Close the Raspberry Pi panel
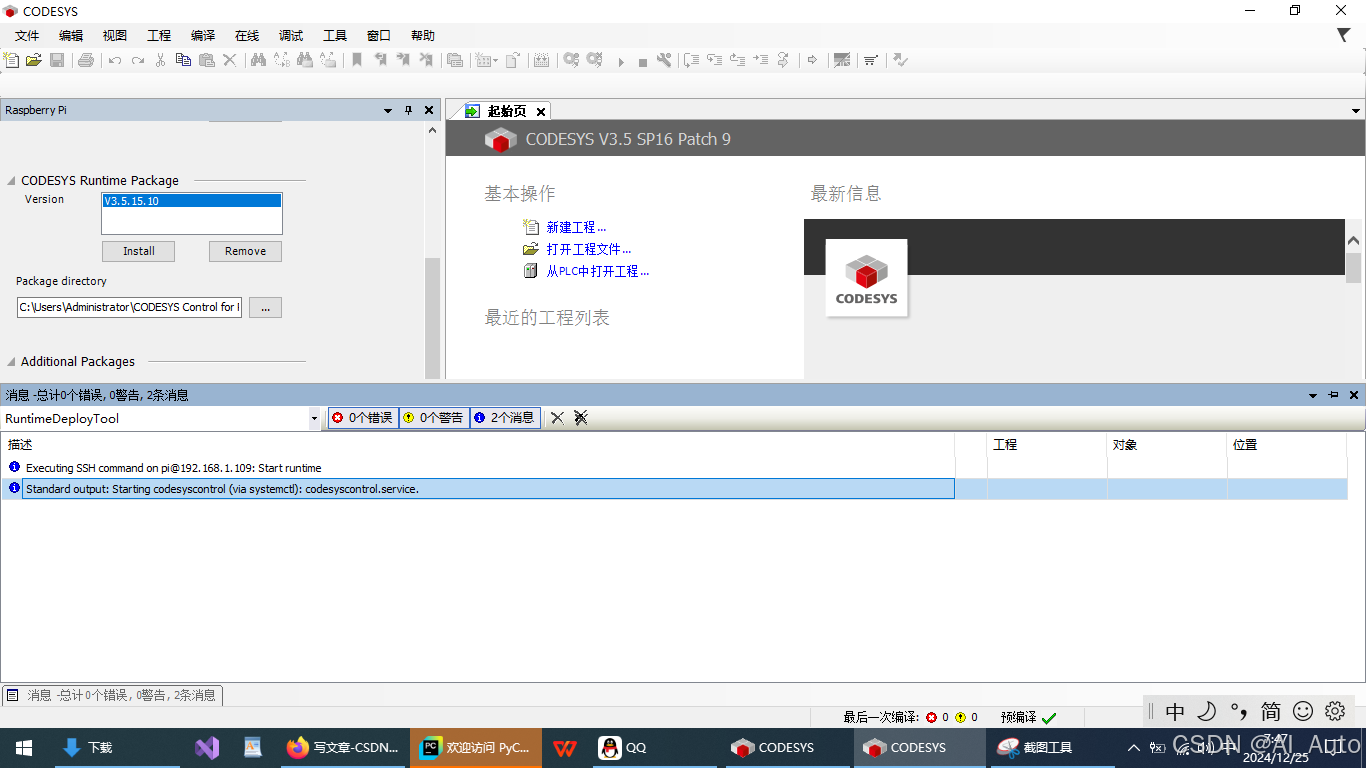The height and width of the screenshot is (768, 1366). (x=429, y=110)
